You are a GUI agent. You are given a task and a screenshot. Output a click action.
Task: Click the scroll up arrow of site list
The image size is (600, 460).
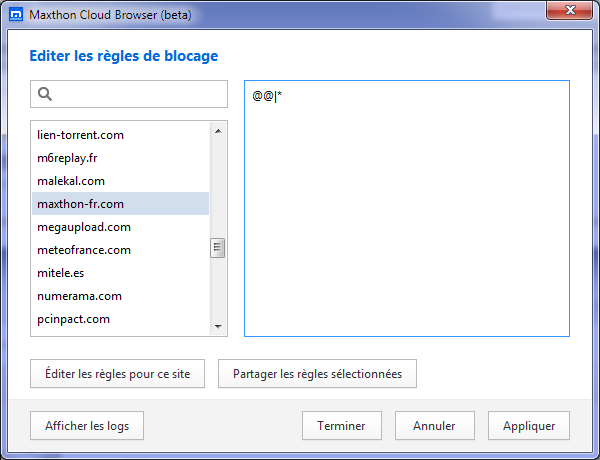coord(218,131)
